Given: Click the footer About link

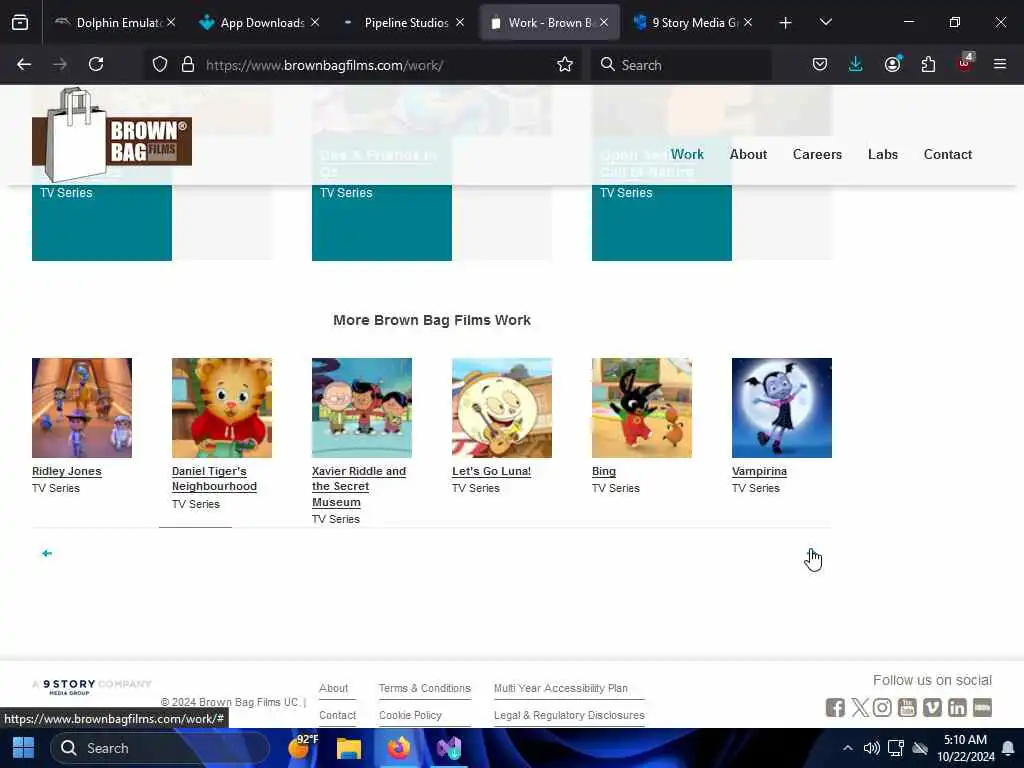Looking at the screenshot, I should [x=333, y=688].
